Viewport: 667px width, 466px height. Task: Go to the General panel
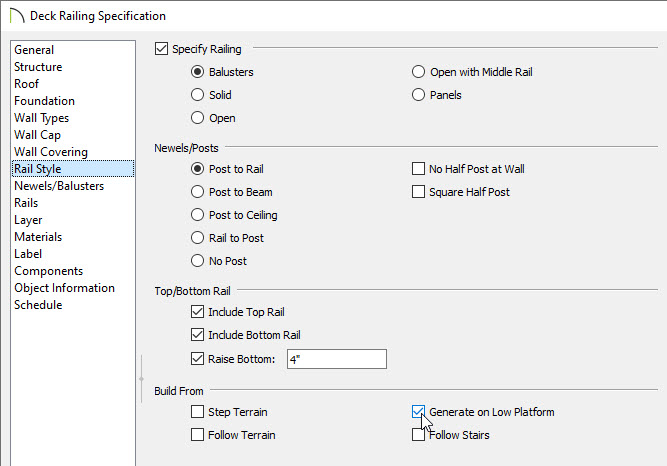pyautogui.click(x=34, y=50)
